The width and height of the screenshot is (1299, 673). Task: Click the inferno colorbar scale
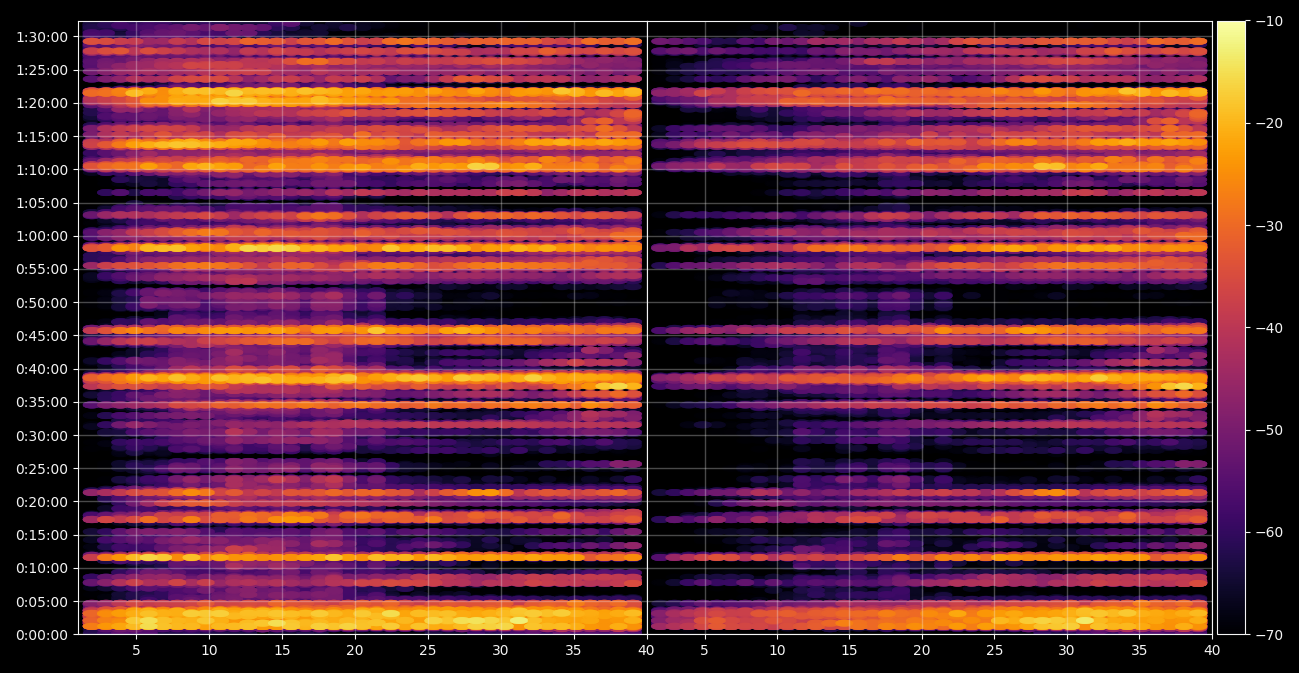coord(1231,328)
